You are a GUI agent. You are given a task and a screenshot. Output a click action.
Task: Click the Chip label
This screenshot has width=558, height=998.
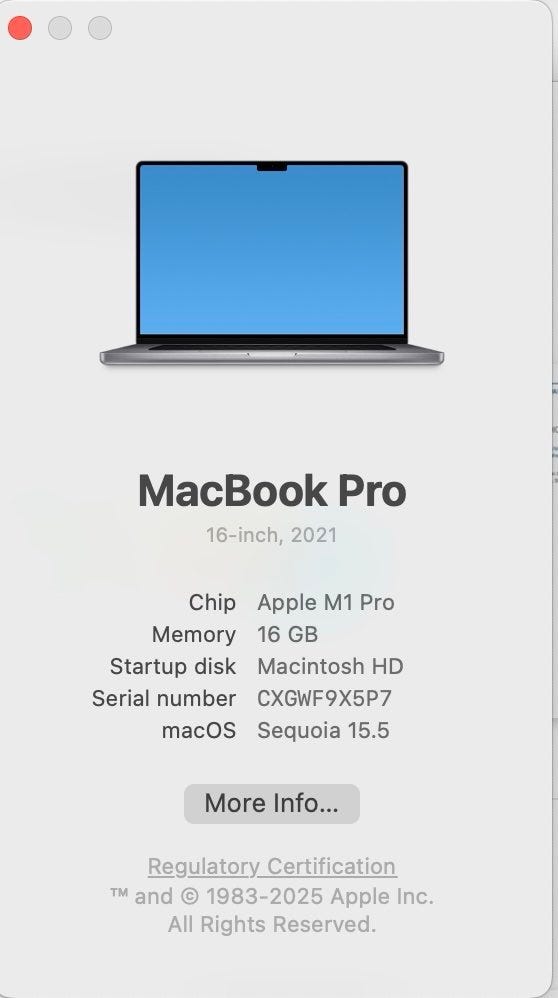point(212,603)
